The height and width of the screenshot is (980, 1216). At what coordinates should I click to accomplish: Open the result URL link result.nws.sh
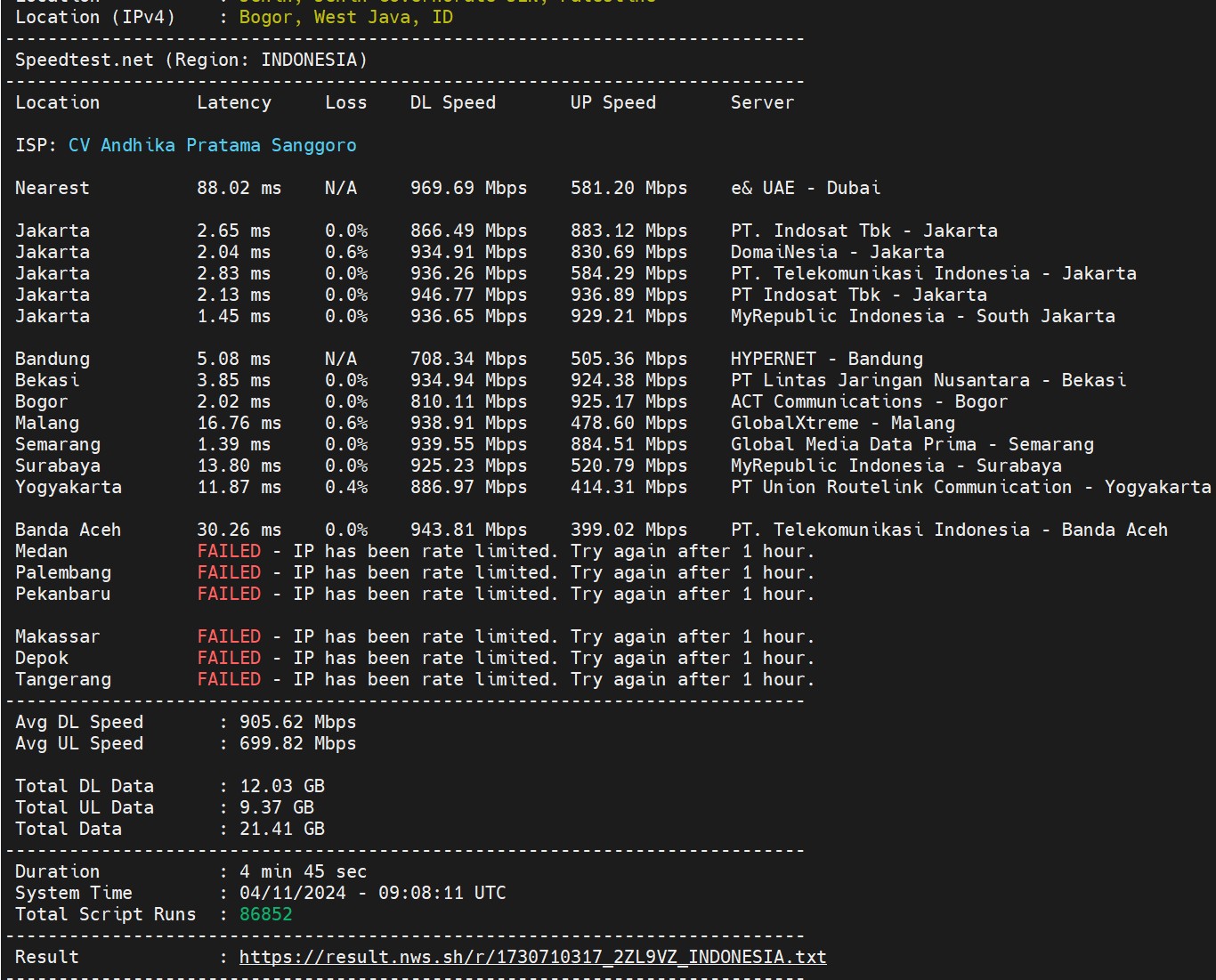531,957
